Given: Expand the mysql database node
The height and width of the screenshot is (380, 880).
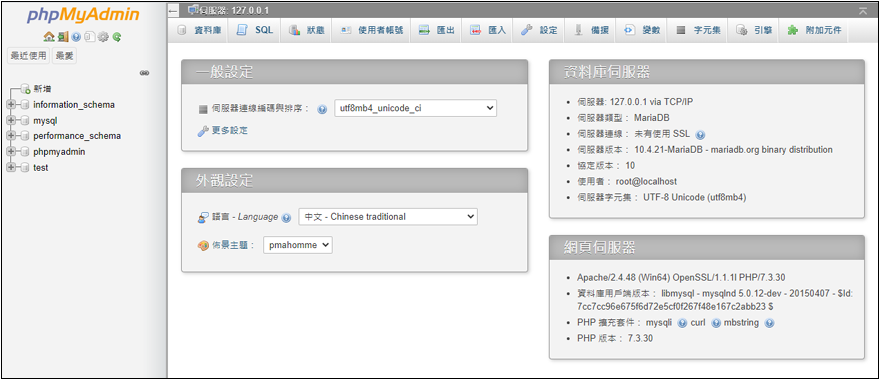Looking at the screenshot, I should click(10, 121).
